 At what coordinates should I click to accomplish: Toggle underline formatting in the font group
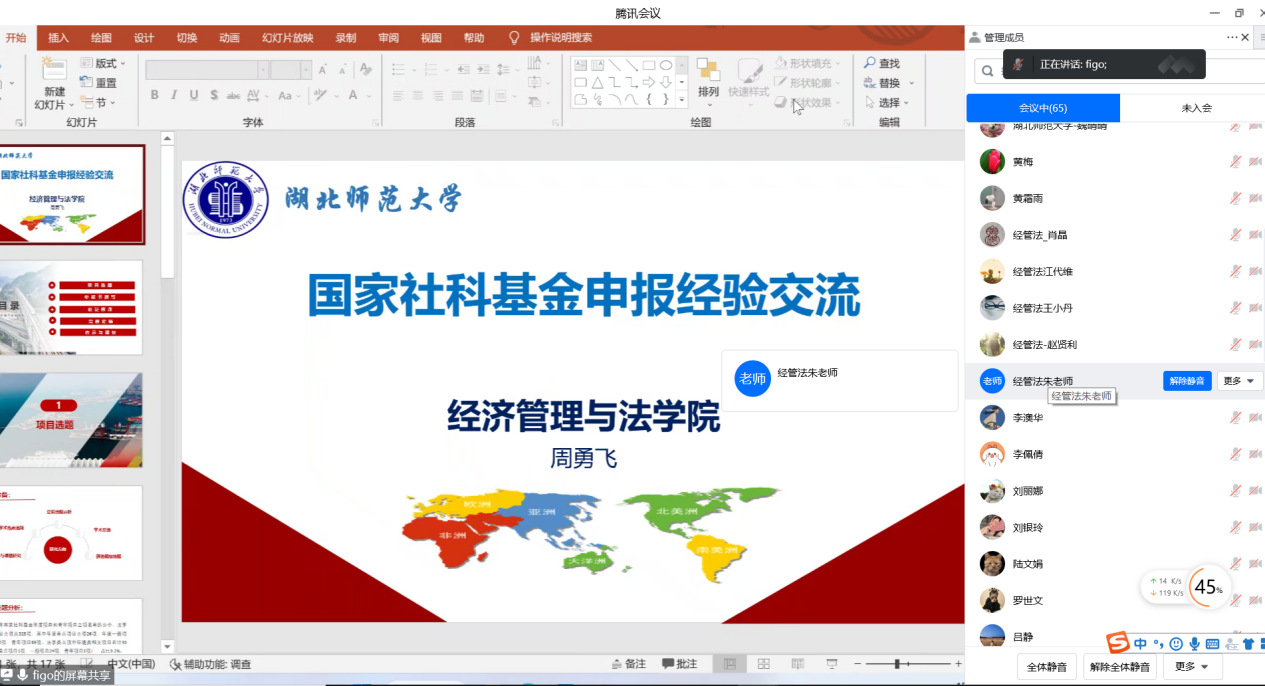point(193,95)
